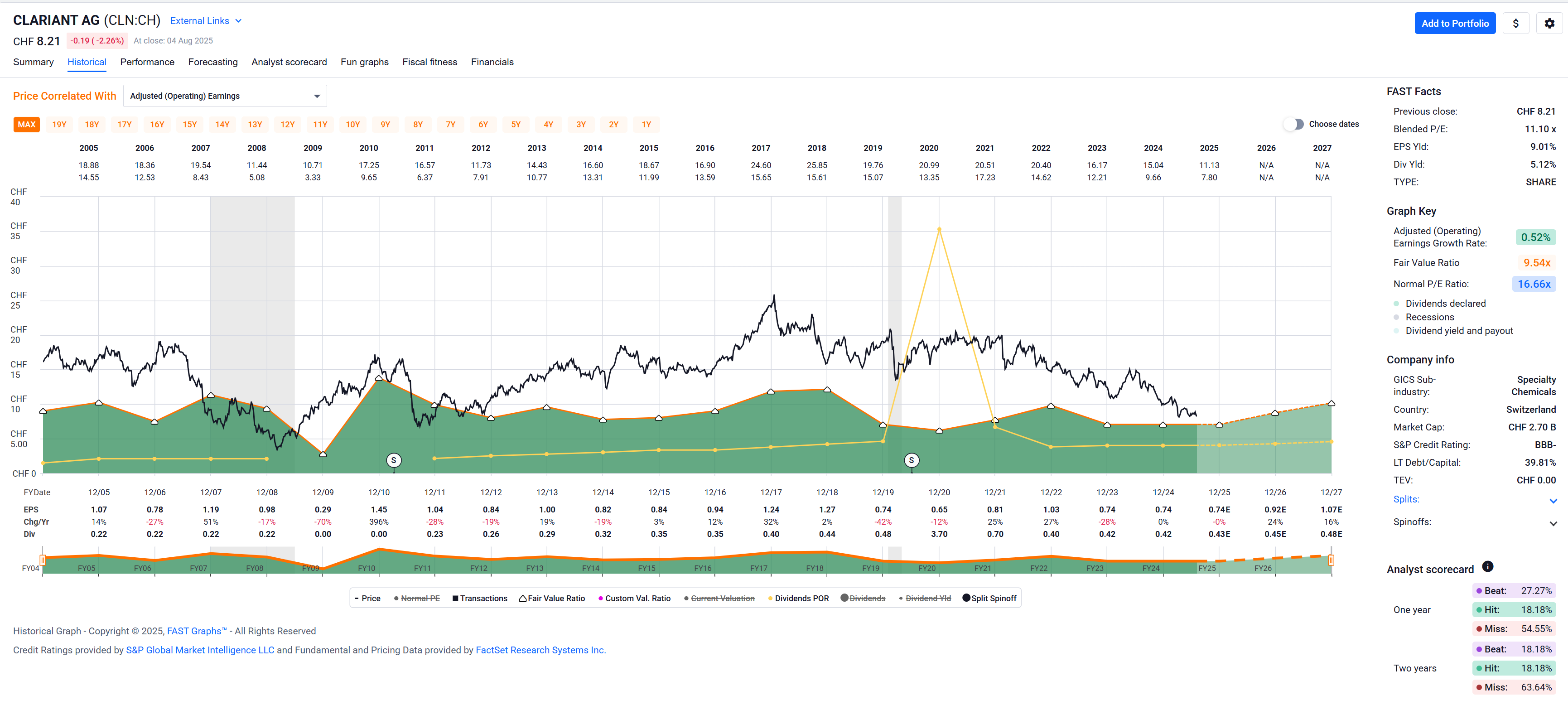Open the Financials tab
Viewport: 1568px width, 705px height.
492,62
